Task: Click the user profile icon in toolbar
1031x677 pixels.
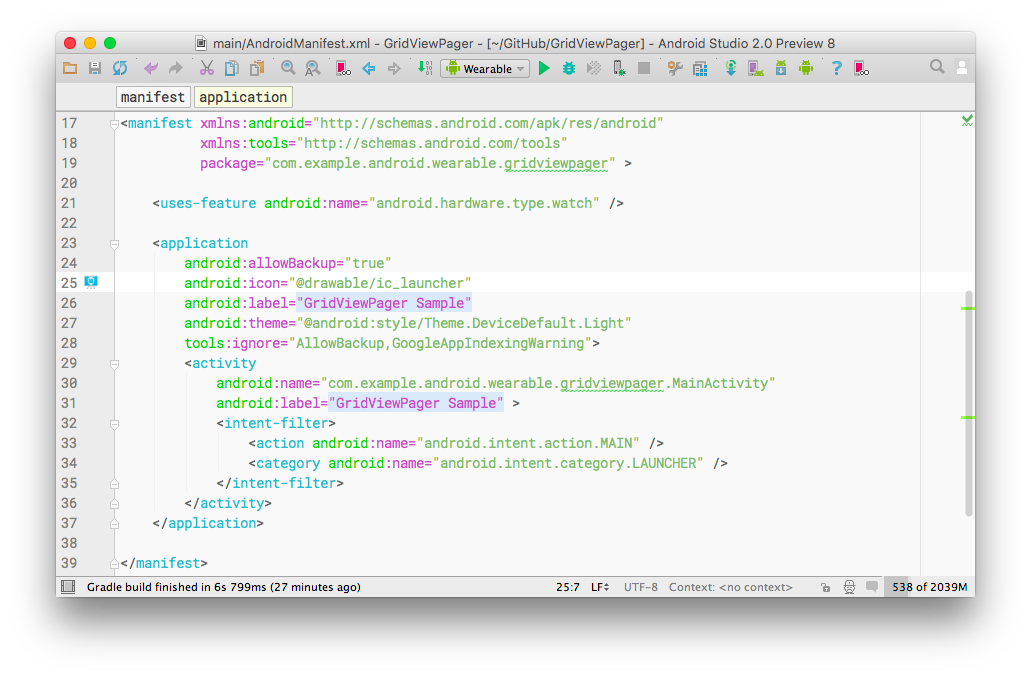Action: tap(962, 68)
